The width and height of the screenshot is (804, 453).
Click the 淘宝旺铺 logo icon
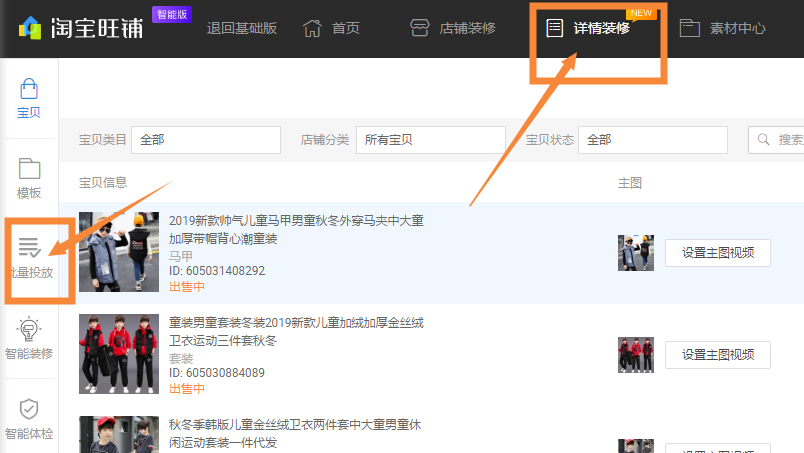coord(30,27)
